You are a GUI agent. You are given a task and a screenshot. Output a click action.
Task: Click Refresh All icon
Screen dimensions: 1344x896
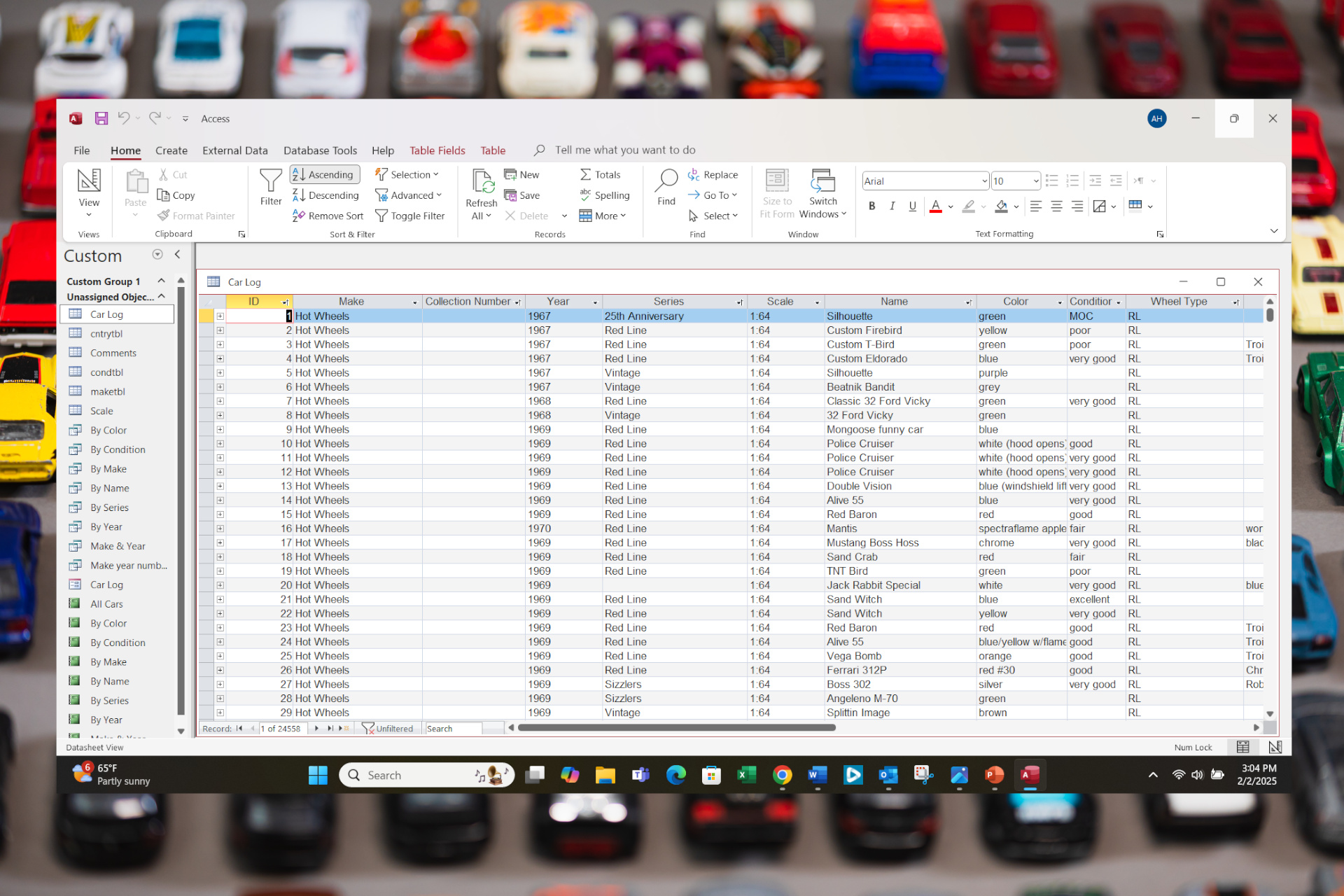tap(482, 195)
